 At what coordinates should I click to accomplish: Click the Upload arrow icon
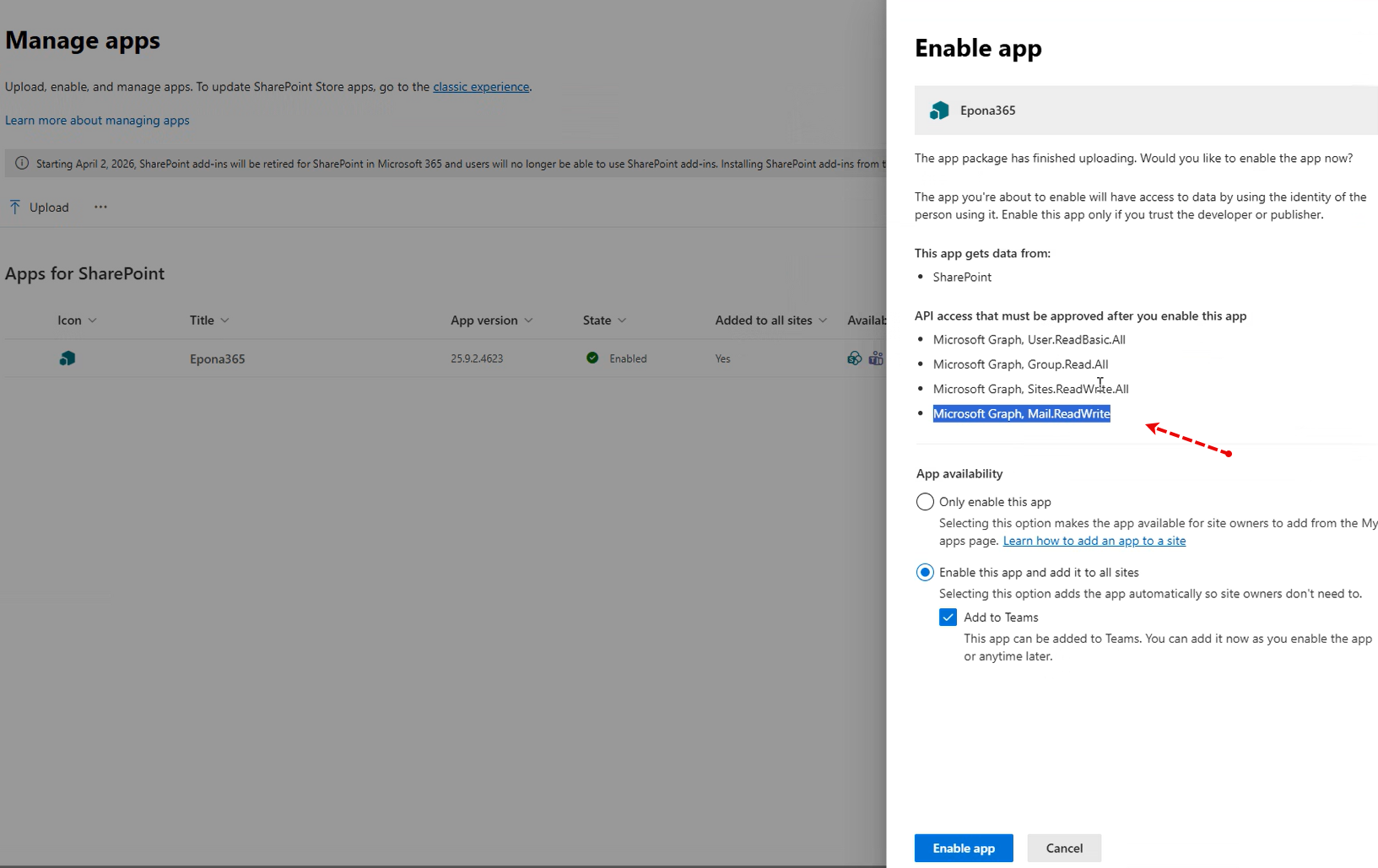pos(15,207)
